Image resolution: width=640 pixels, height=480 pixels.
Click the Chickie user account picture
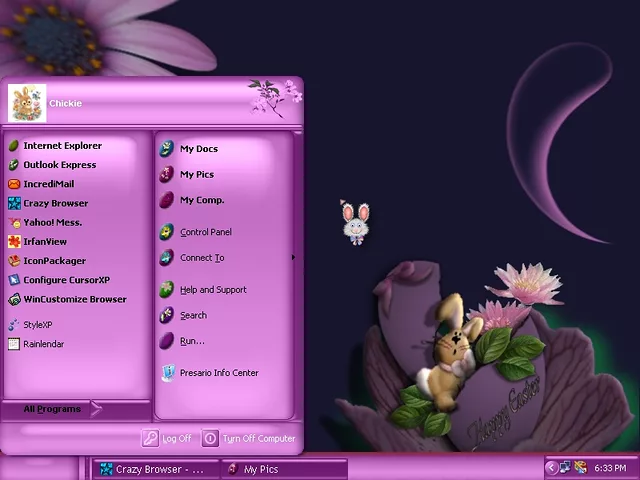(27, 103)
